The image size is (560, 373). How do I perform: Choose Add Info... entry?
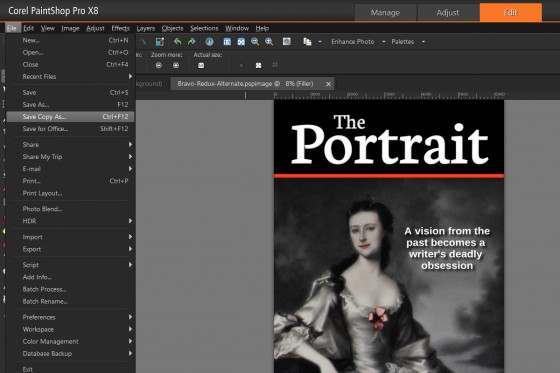(x=71, y=277)
